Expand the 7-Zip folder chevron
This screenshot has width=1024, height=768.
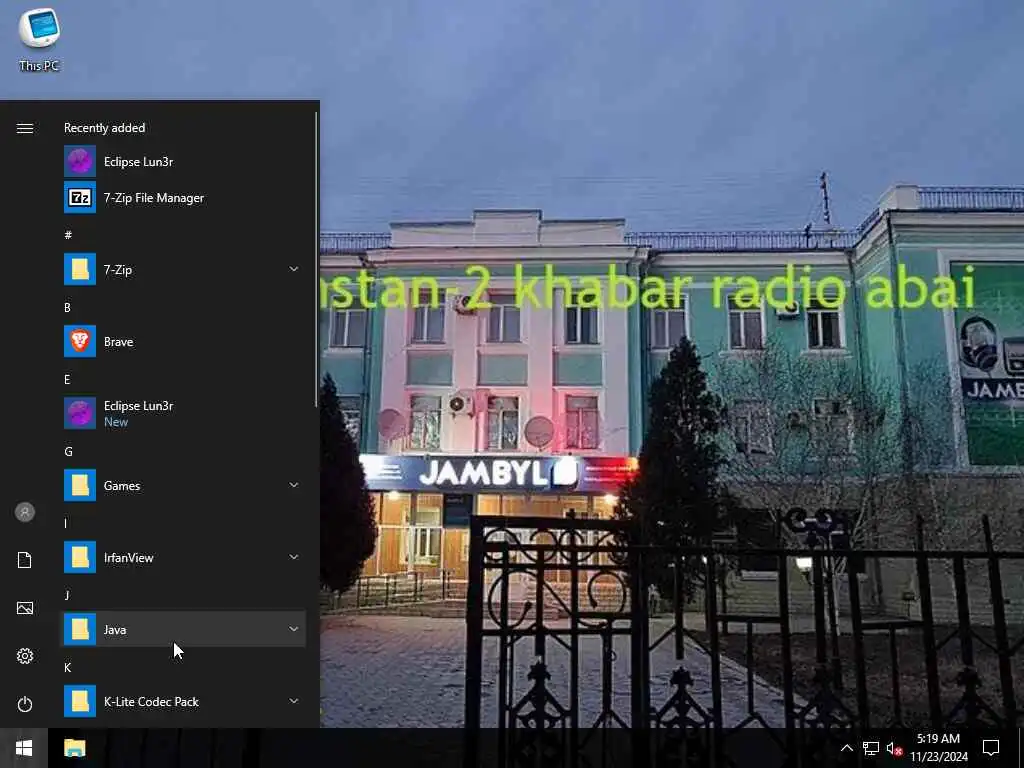click(x=294, y=268)
